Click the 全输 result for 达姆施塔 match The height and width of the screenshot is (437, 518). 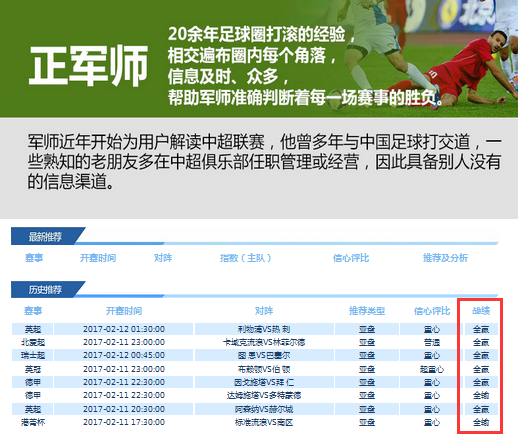coord(481,395)
